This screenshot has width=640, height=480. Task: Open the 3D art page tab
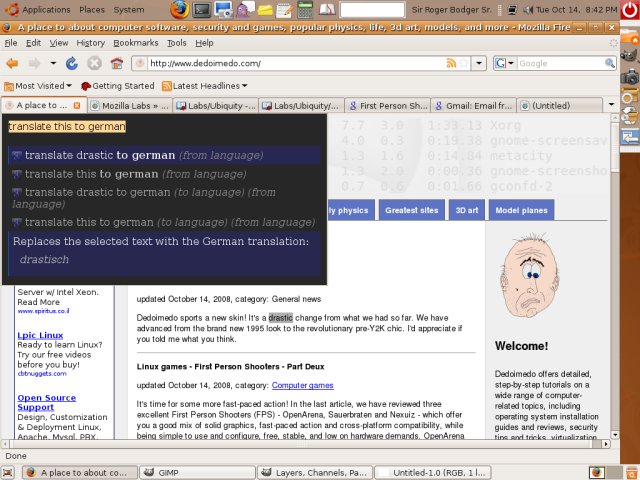pyautogui.click(x=467, y=210)
